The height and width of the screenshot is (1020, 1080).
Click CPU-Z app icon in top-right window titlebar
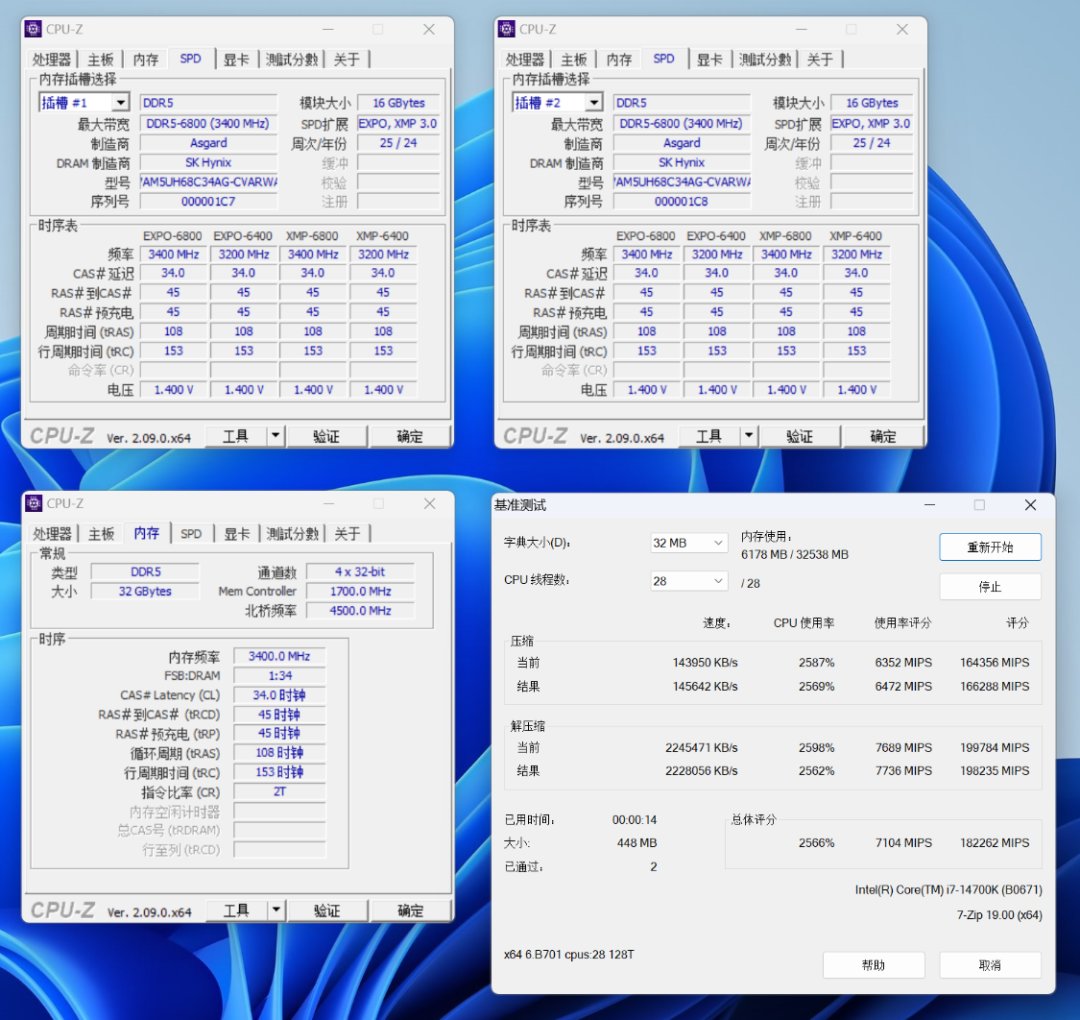(506, 29)
